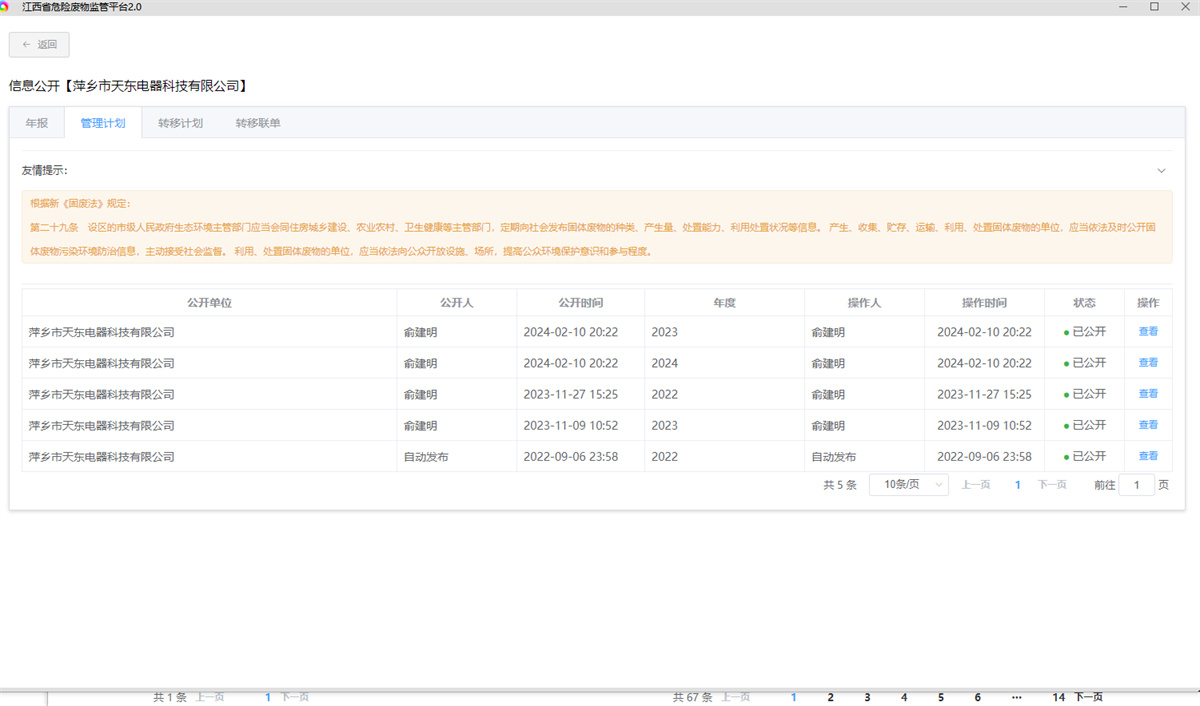
Task: Click 查看 for the 2023-11-09 record
Action: [1148, 425]
